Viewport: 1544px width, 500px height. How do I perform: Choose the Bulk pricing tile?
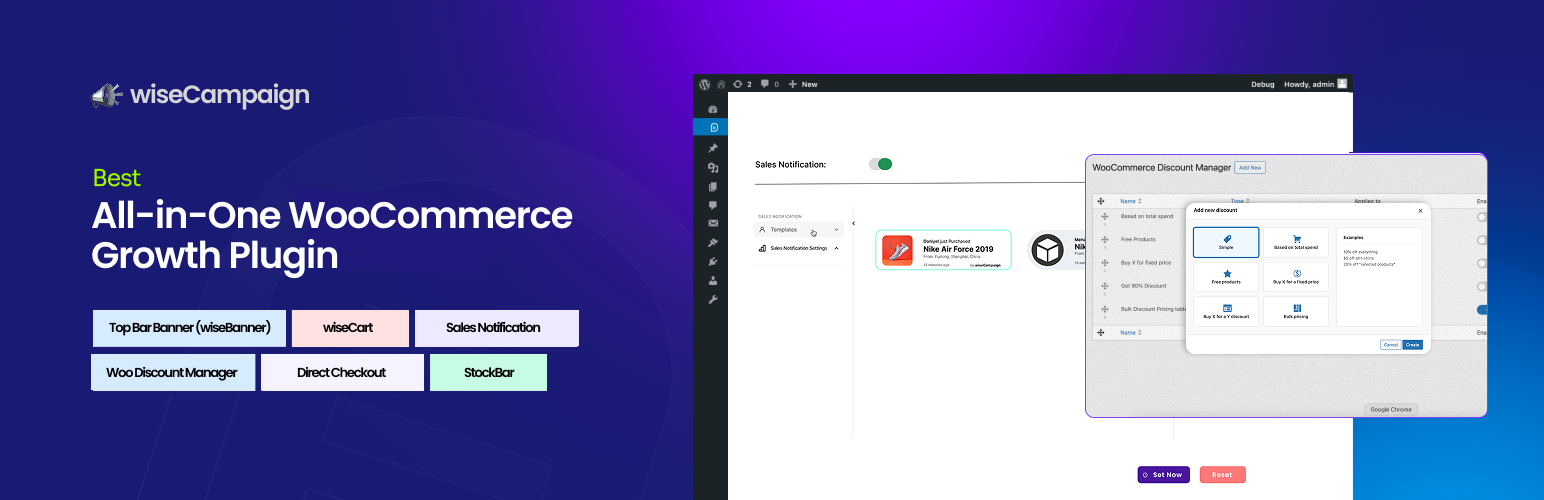point(1296,311)
